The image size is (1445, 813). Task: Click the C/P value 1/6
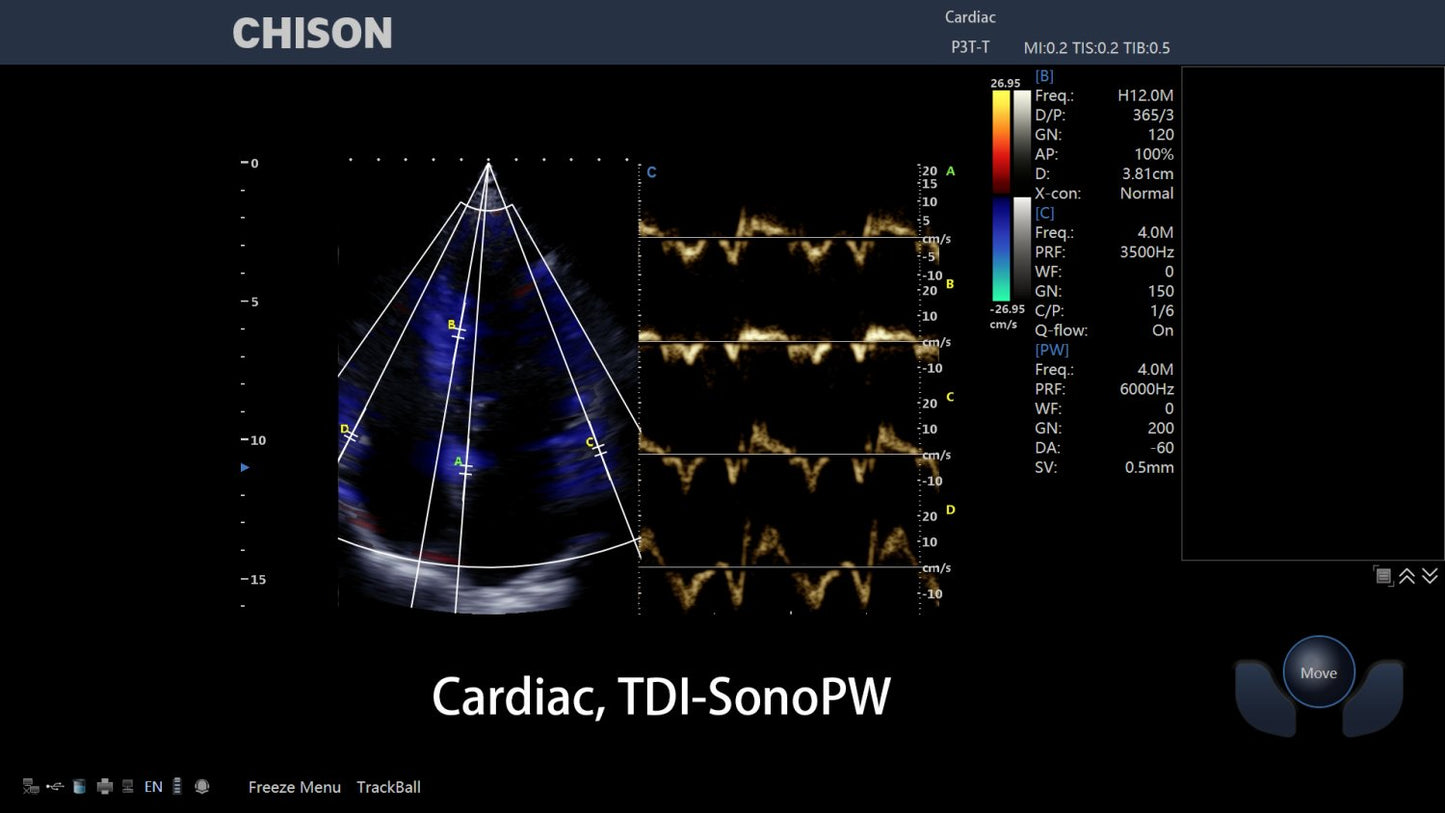(x=1162, y=311)
